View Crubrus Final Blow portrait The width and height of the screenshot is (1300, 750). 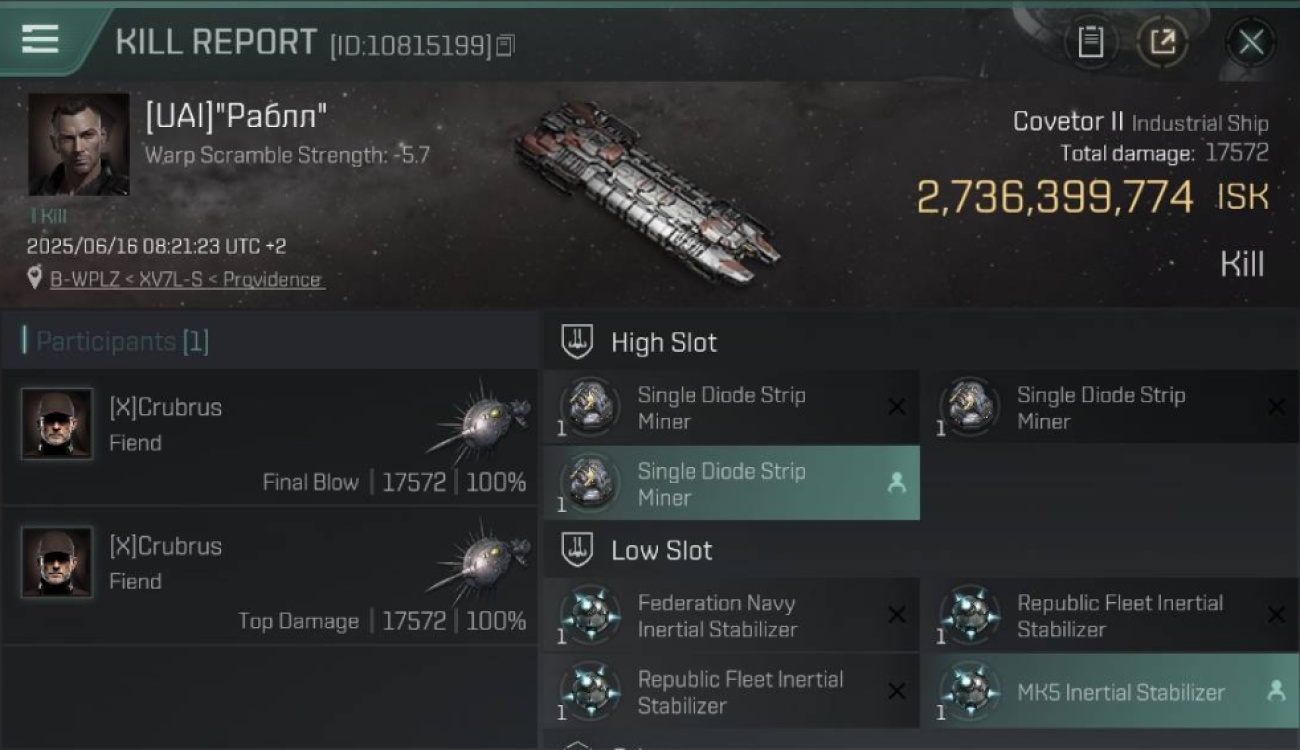tap(57, 424)
